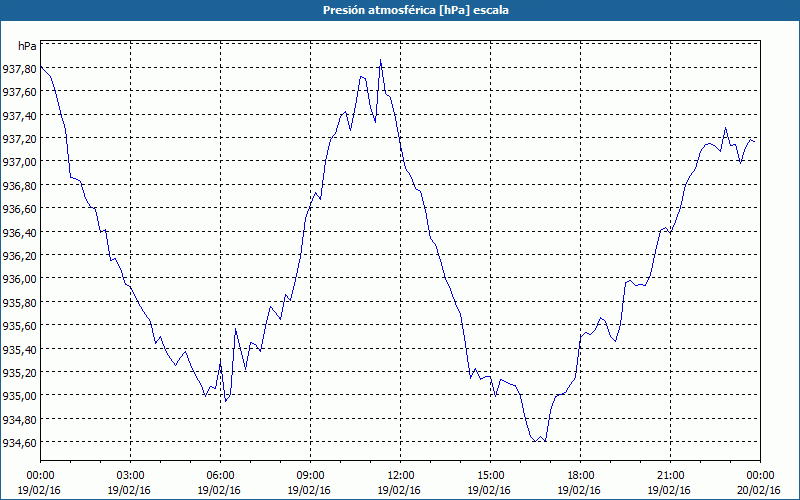
Task: Select the 936,80 axis label
Action: pyautogui.click(x=19, y=185)
